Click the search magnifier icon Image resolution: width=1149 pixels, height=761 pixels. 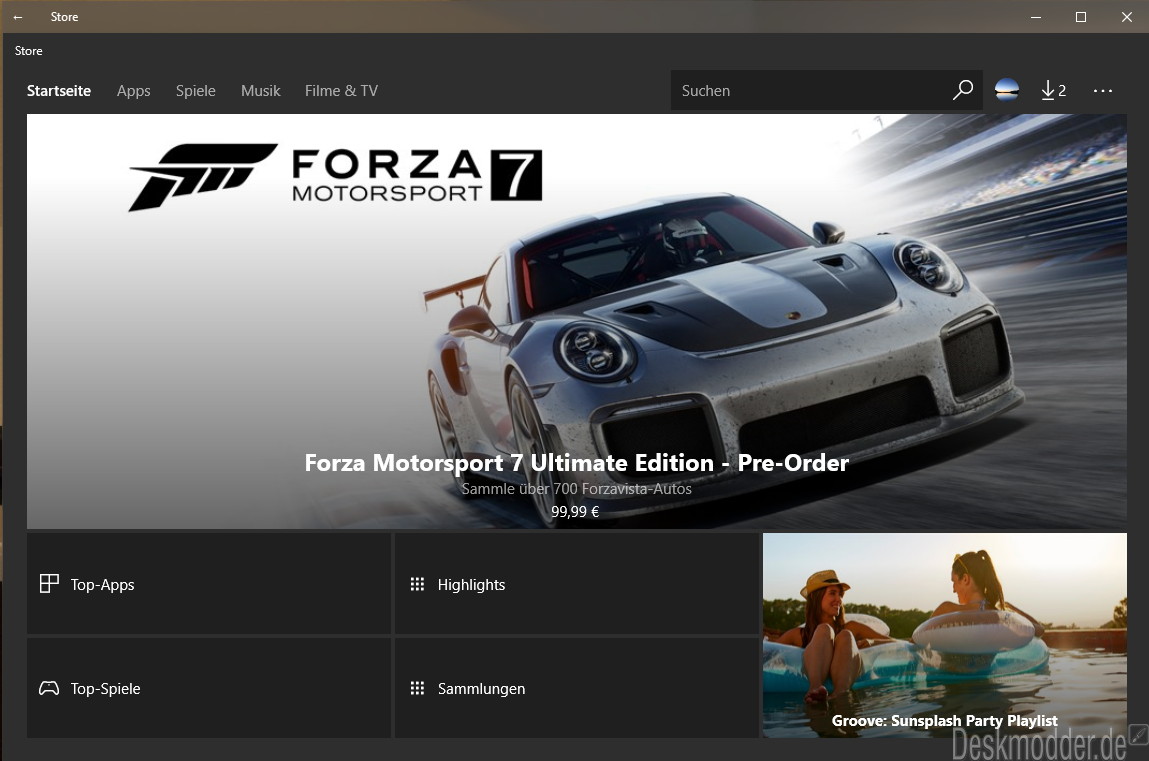click(962, 90)
